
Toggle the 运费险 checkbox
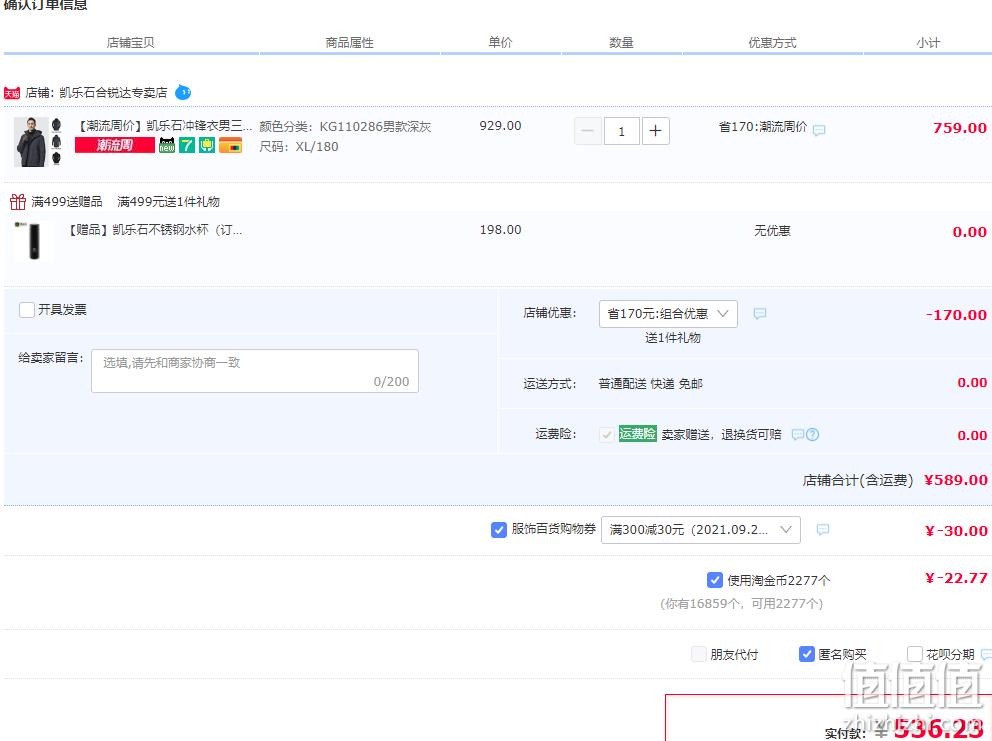coord(606,434)
